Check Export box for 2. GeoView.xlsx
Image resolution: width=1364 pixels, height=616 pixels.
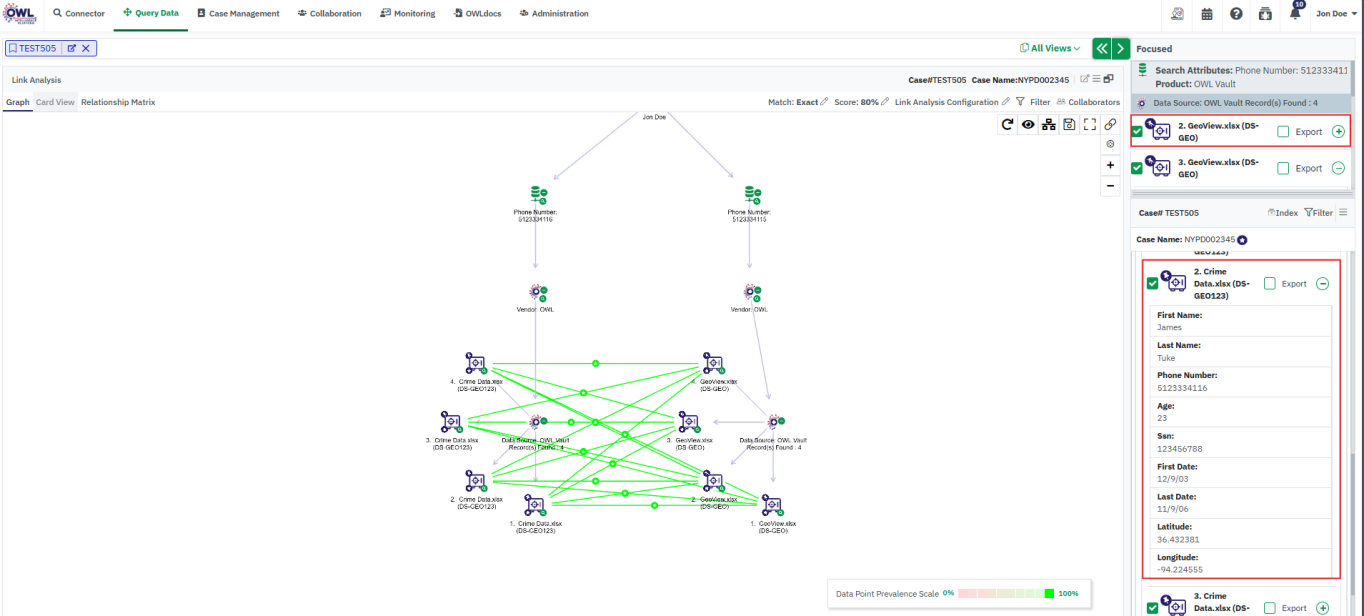pos(1284,132)
